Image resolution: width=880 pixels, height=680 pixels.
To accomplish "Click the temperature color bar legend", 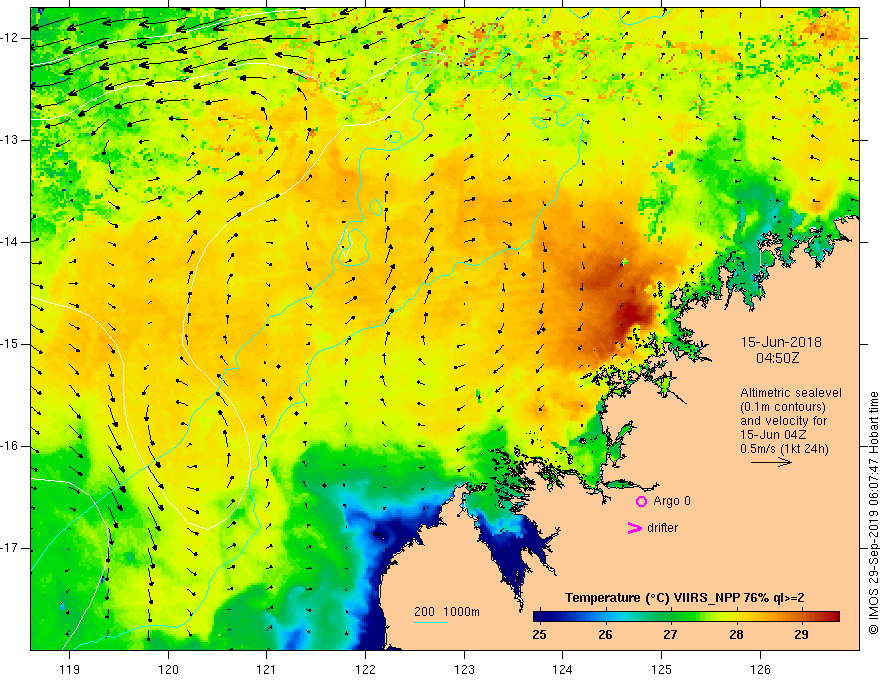I will tap(686, 617).
